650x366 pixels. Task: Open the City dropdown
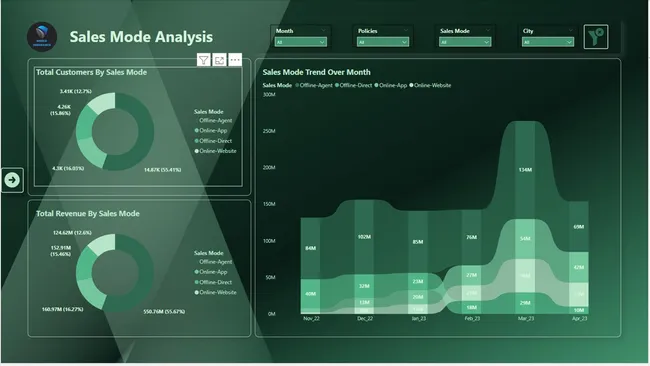[x=548, y=42]
